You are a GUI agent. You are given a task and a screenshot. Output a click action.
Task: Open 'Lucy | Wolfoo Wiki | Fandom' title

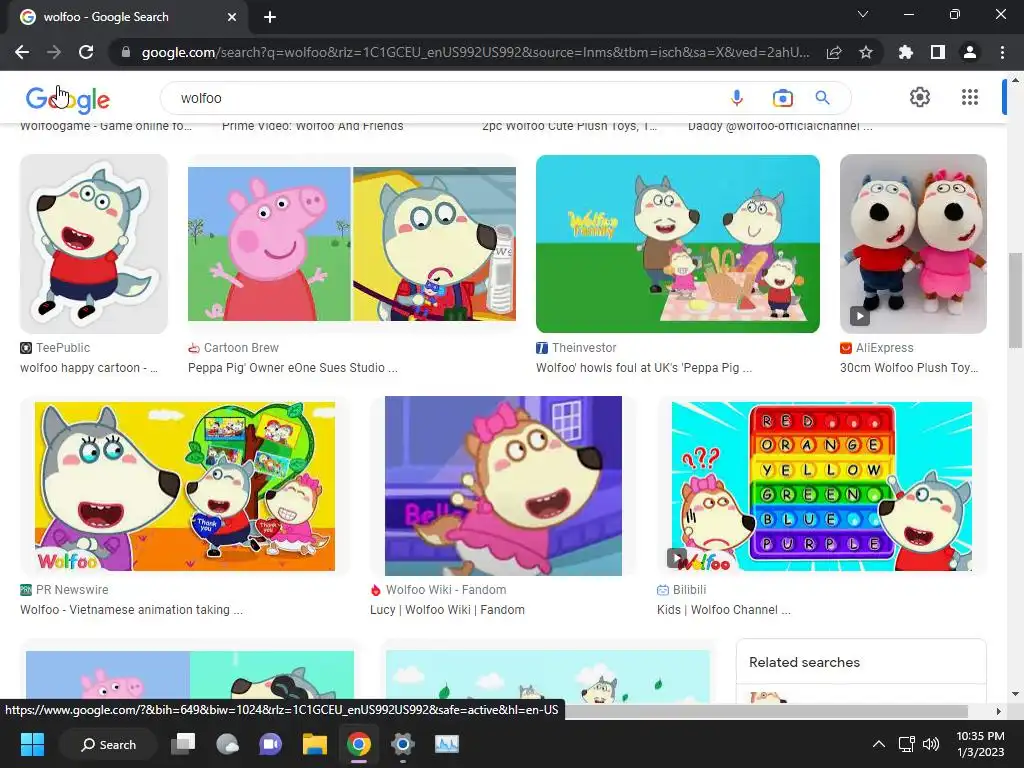click(x=447, y=610)
